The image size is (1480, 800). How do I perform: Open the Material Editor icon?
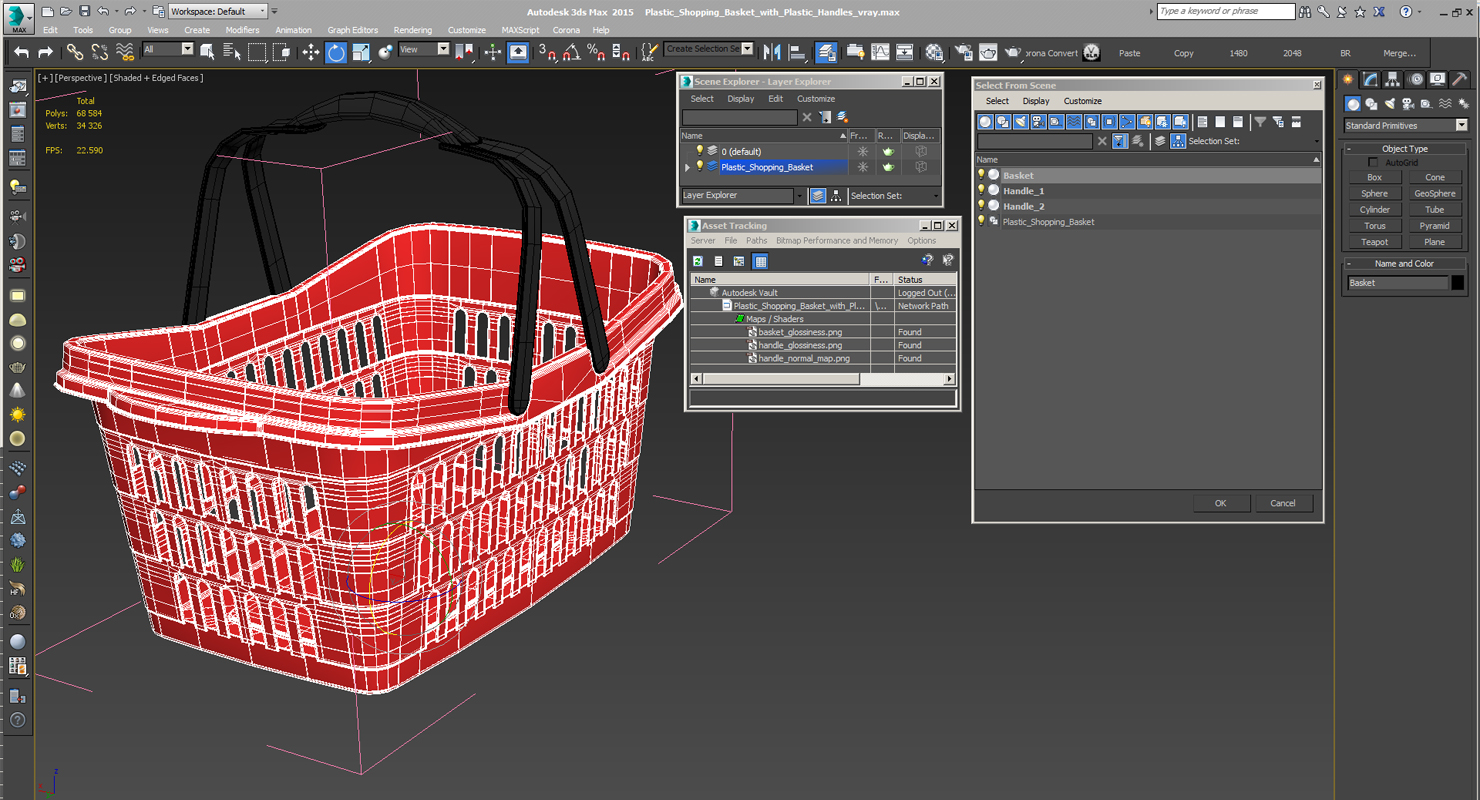tap(934, 53)
